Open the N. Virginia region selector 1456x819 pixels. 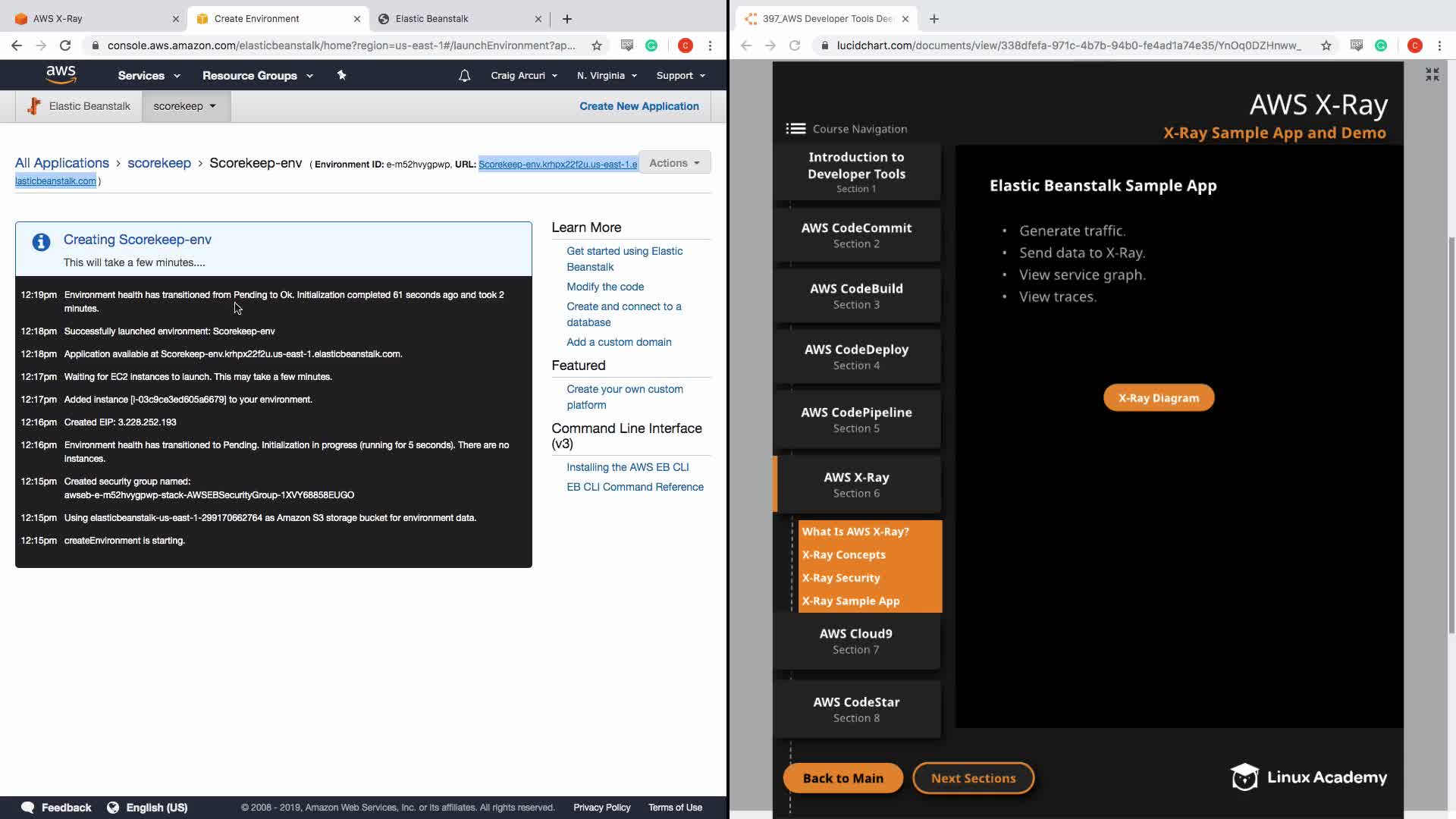pos(607,76)
